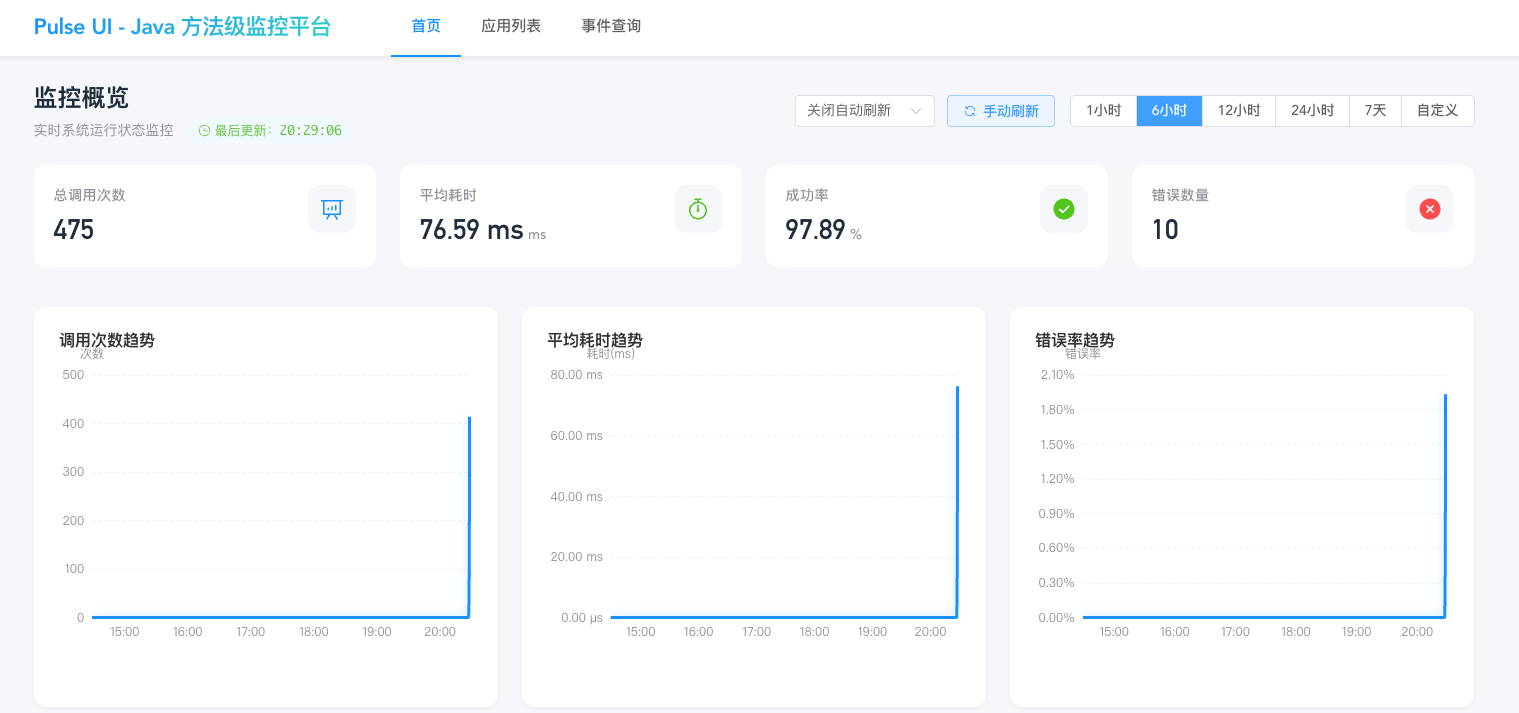Select the 6小时 time range
This screenshot has width=1519, height=713.
coord(1169,111)
